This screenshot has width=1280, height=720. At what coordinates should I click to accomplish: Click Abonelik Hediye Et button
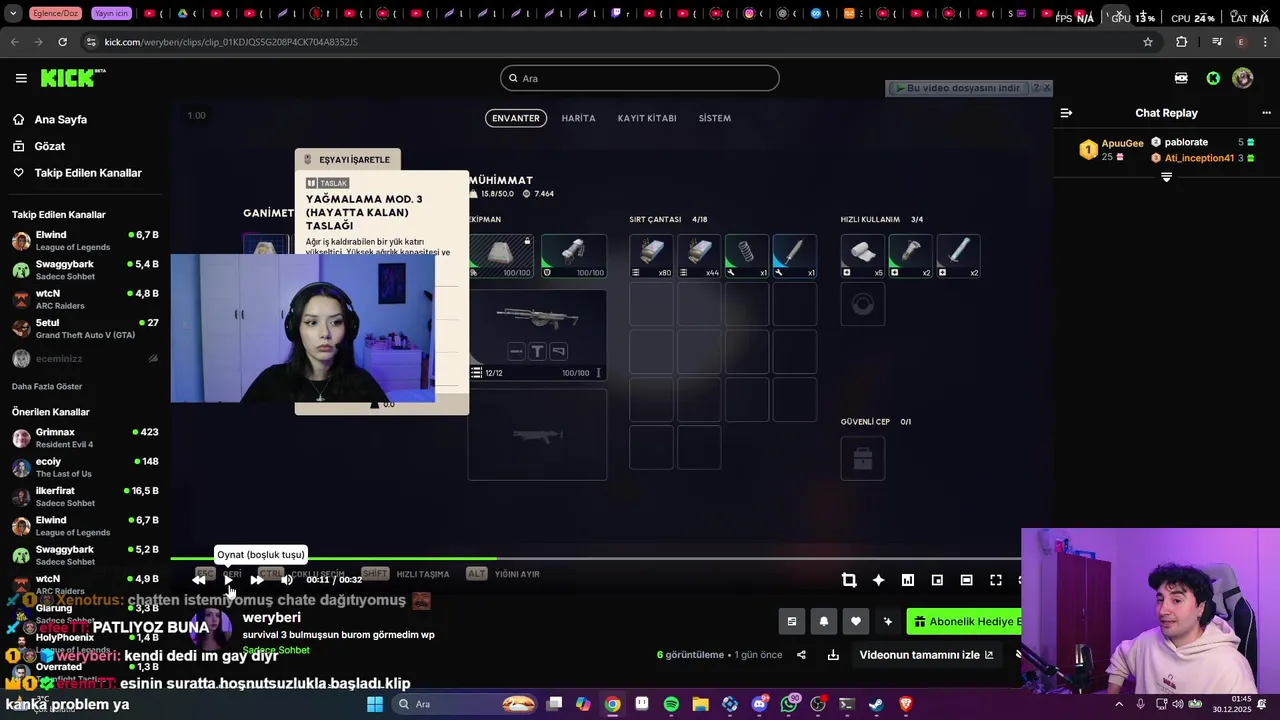(965, 621)
